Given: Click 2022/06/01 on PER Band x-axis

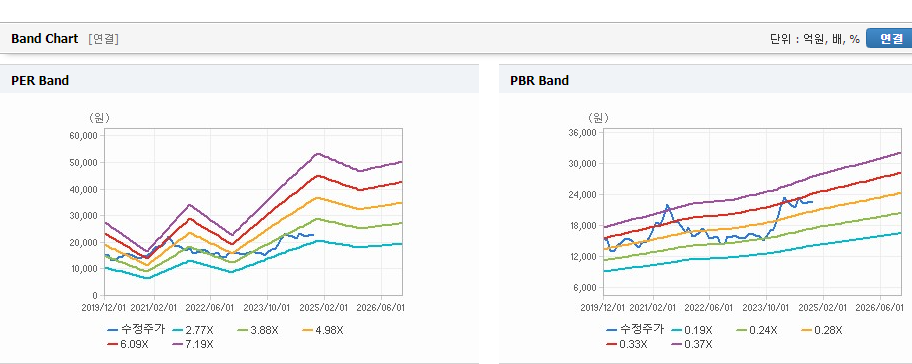Looking at the screenshot, I should pyautogui.click(x=211, y=307).
